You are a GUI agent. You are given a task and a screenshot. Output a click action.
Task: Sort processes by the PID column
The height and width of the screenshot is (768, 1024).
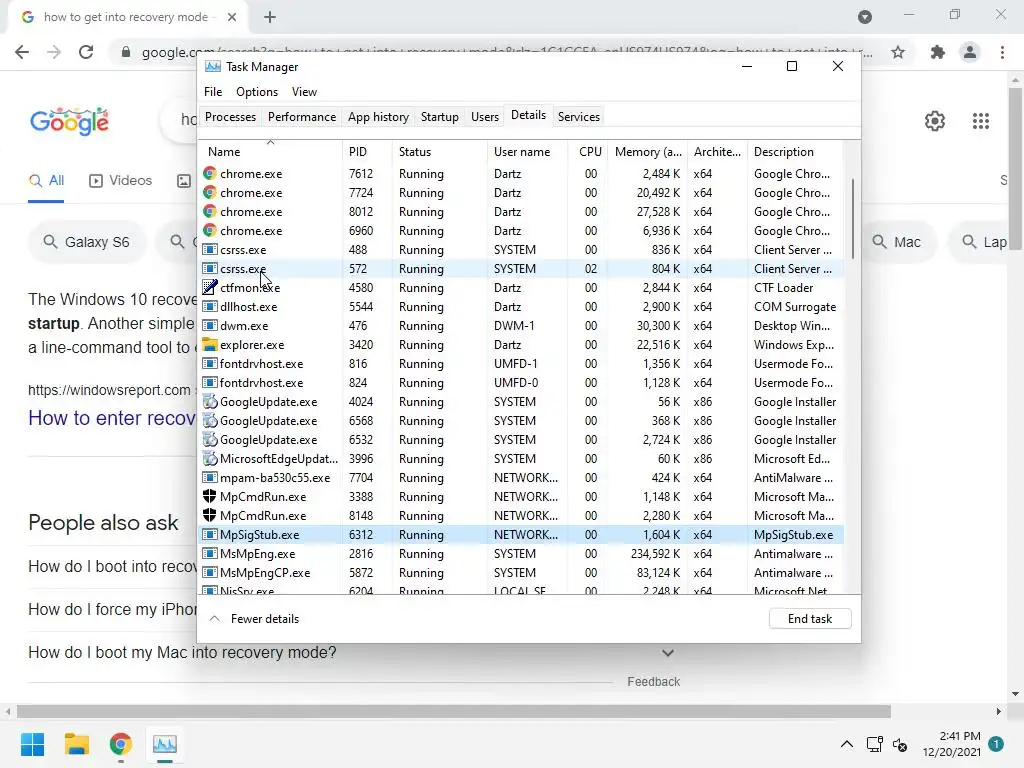click(366, 152)
